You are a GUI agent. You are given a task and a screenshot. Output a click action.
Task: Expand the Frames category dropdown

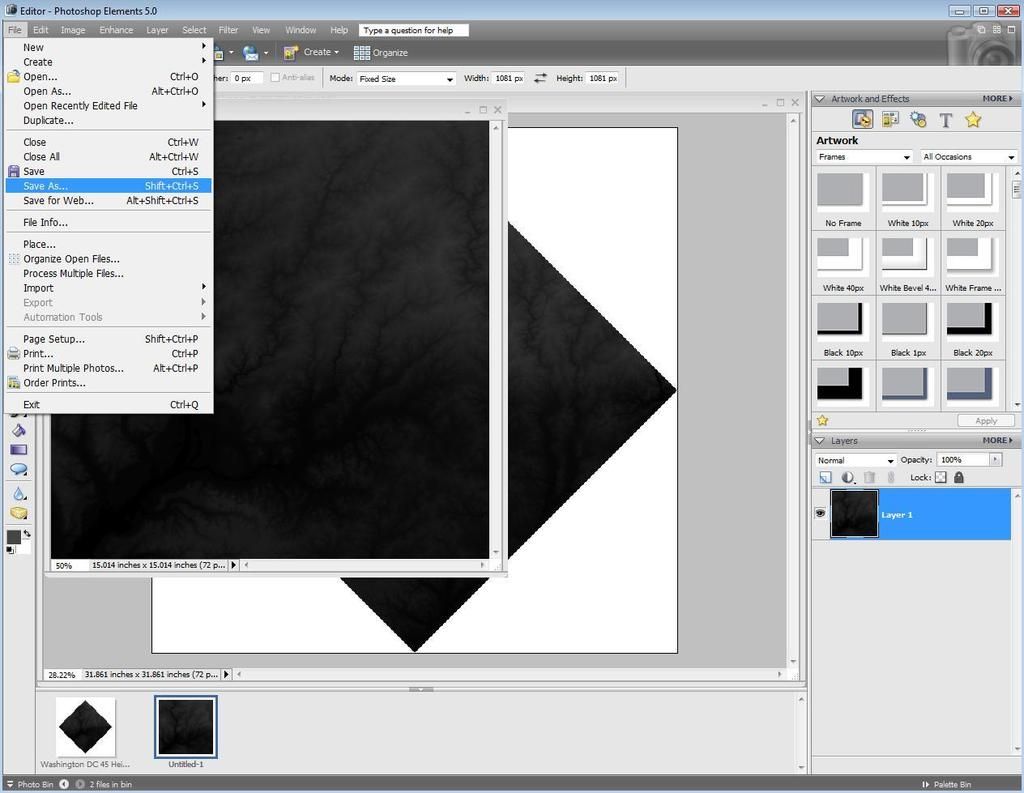864,157
